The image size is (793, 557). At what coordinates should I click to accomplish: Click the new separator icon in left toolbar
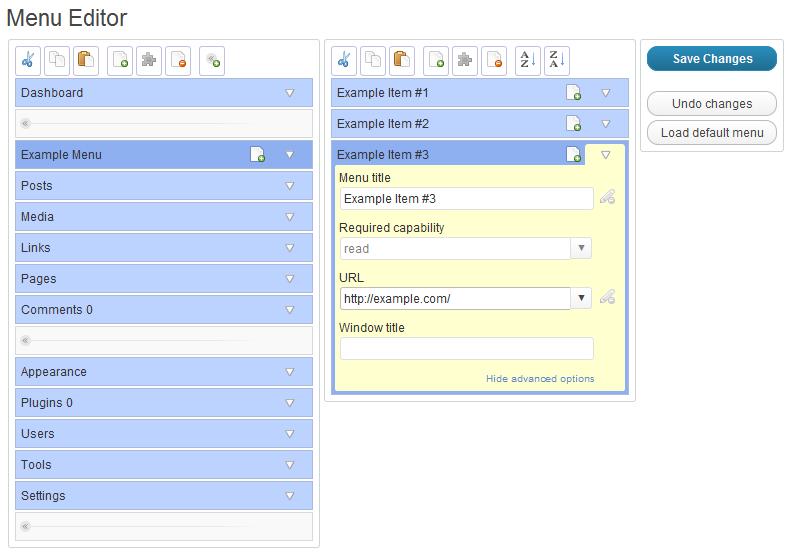(x=211, y=60)
